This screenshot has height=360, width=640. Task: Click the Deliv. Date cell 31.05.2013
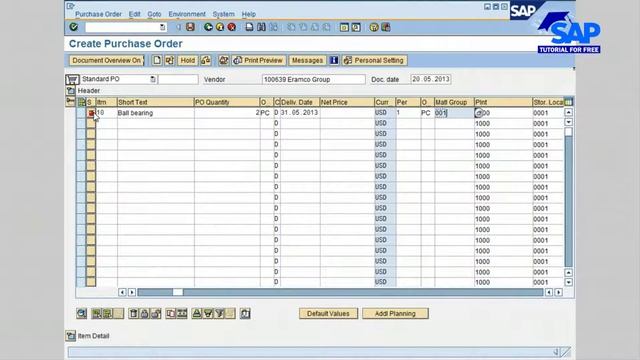[x=300, y=113]
